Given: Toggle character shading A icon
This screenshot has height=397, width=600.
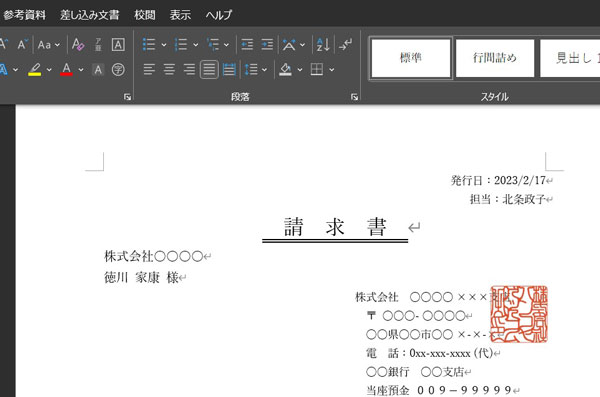Looking at the screenshot, I should coord(98,70).
